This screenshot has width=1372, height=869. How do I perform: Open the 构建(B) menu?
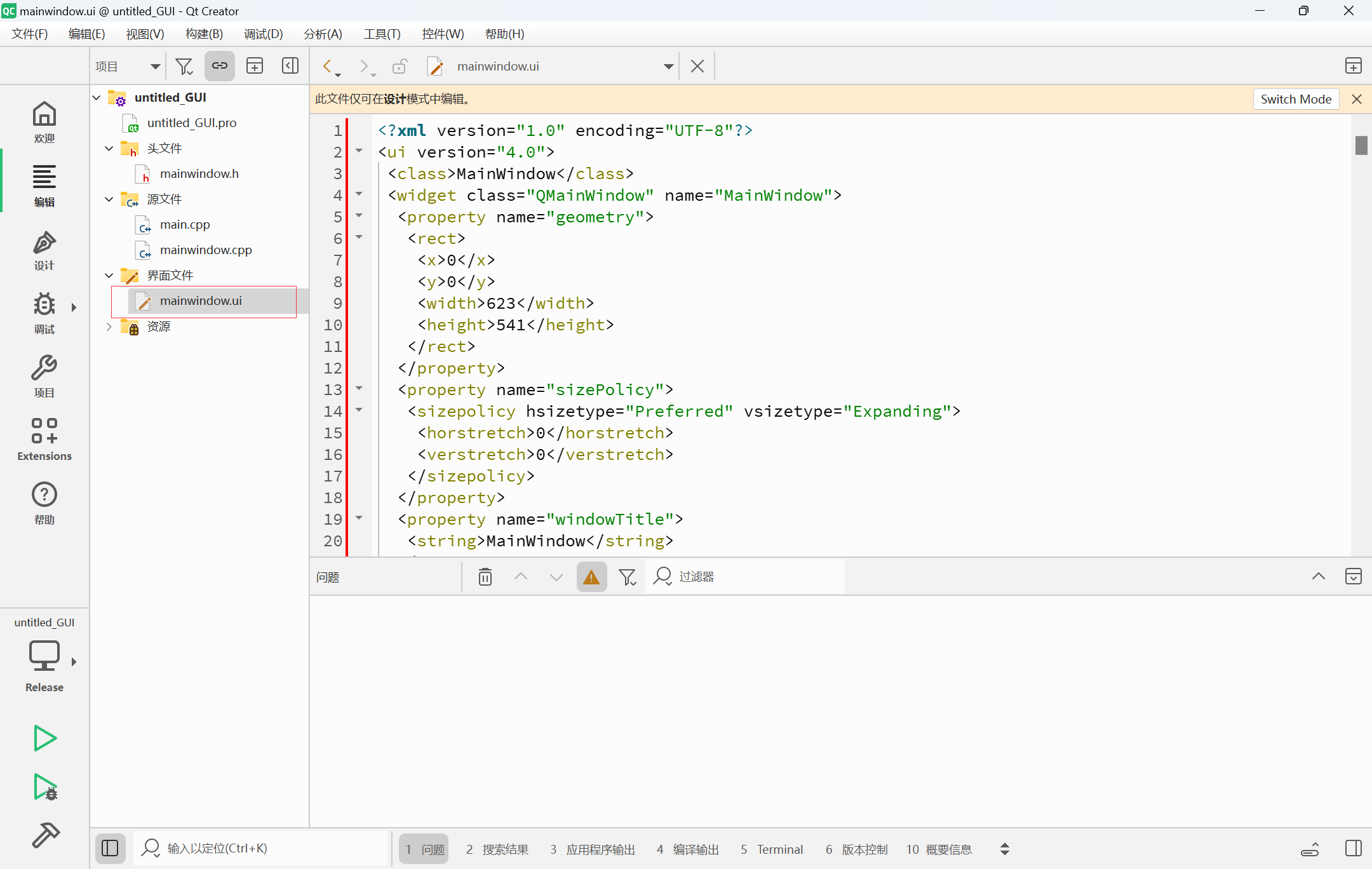[x=204, y=34]
